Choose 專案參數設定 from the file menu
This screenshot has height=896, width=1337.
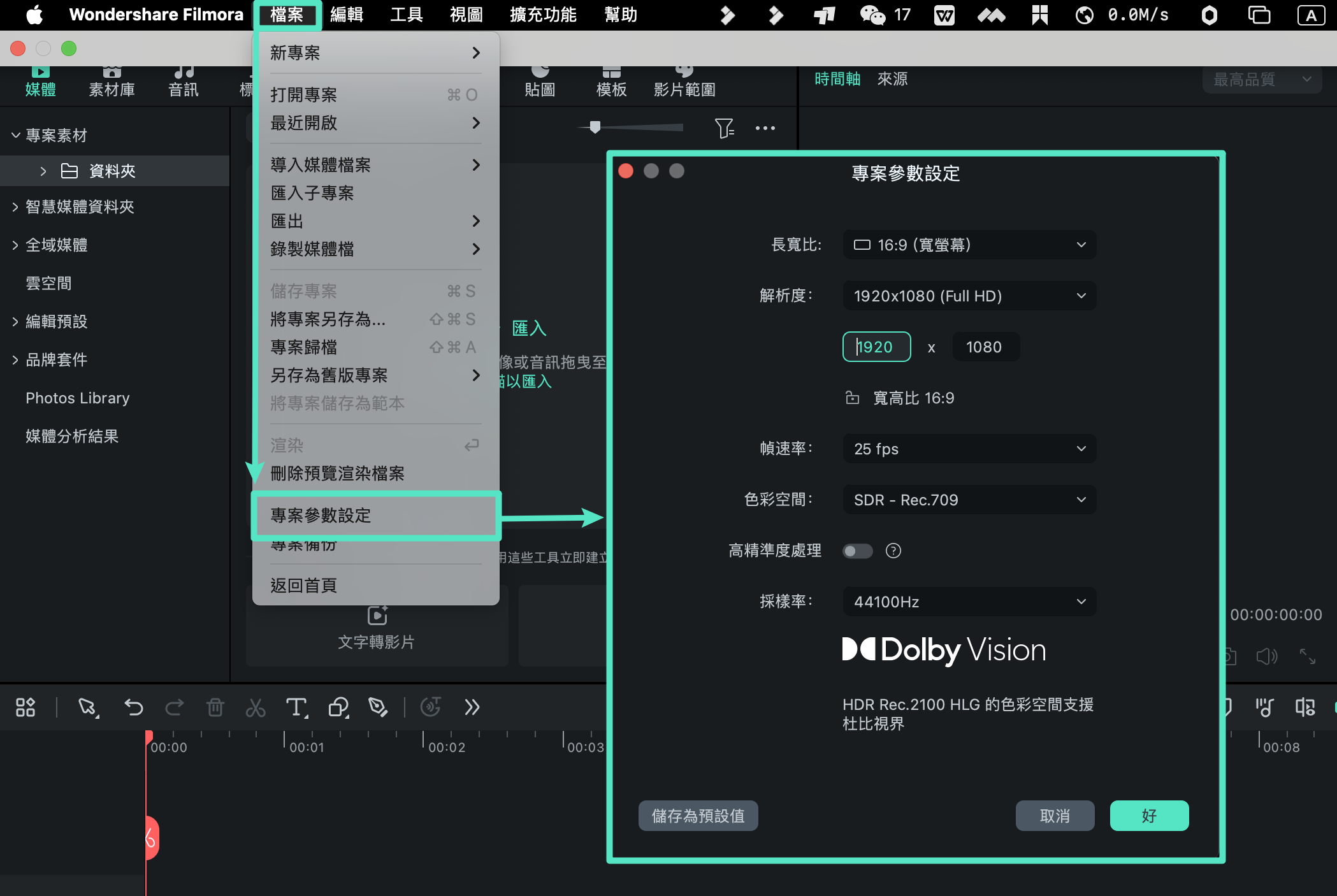[x=376, y=515]
